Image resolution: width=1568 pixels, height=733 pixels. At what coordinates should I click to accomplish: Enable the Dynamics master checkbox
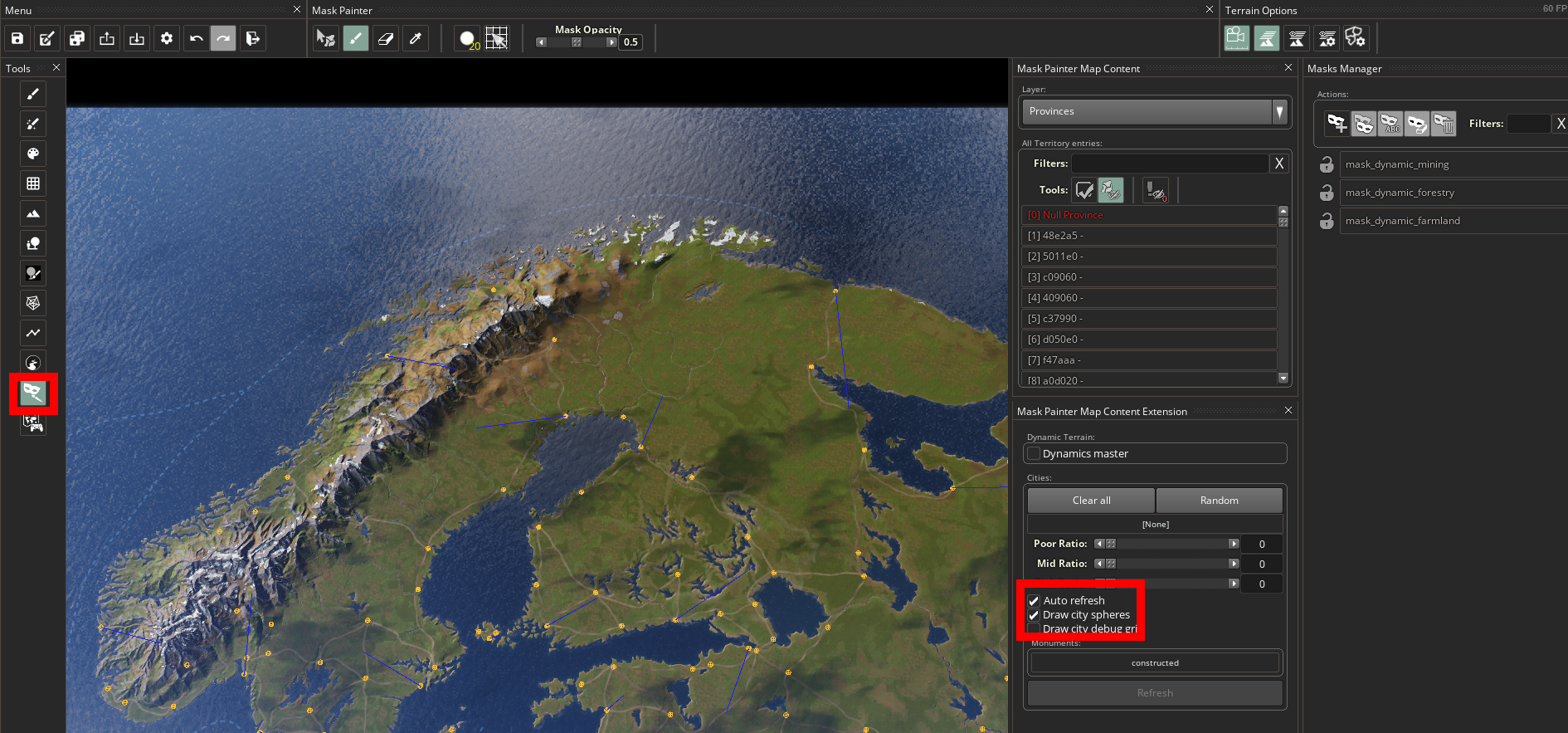[x=1034, y=454]
